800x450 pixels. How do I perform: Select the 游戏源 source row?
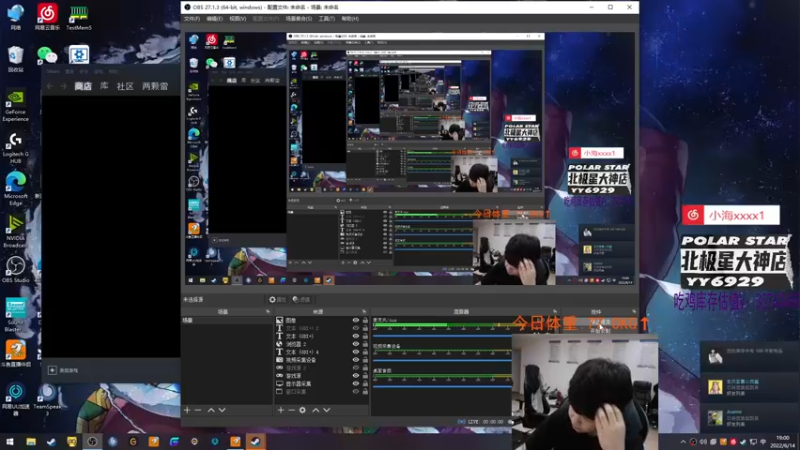pyautogui.click(x=321, y=376)
